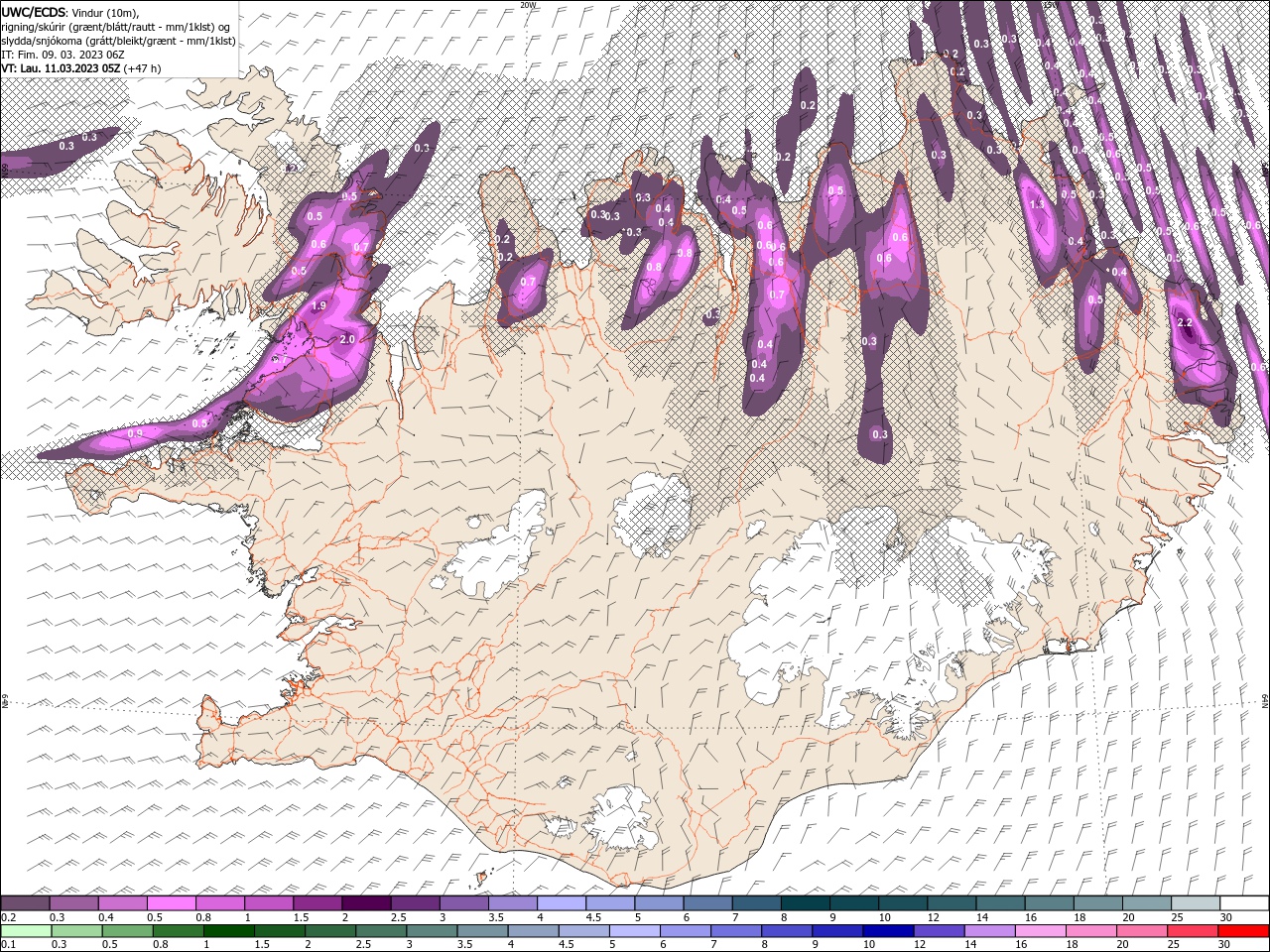Screen dimensions: 1270x952
Task: Click the 20W longitude label
Action: (x=528, y=4)
